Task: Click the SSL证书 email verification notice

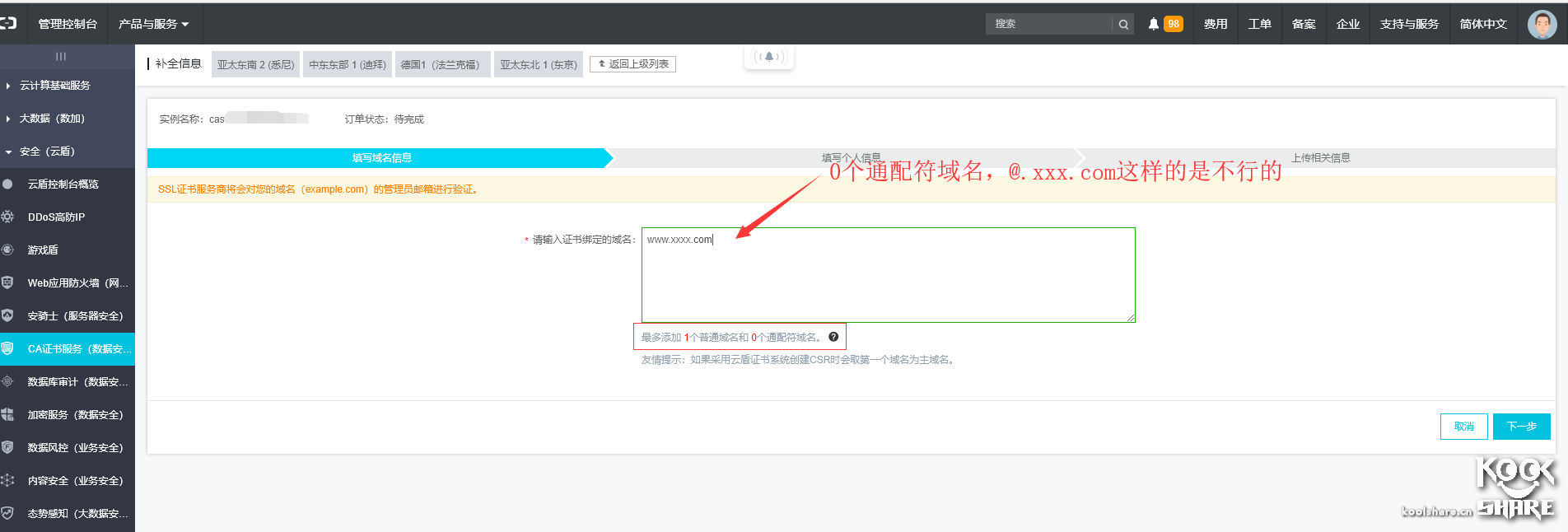Action: tap(318, 189)
